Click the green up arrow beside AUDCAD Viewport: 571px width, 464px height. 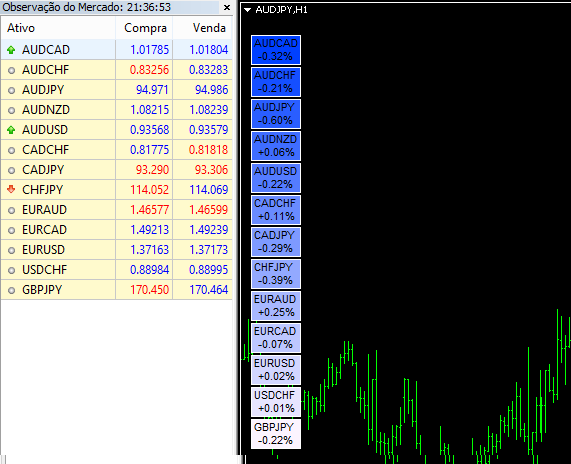pyautogui.click(x=11, y=50)
